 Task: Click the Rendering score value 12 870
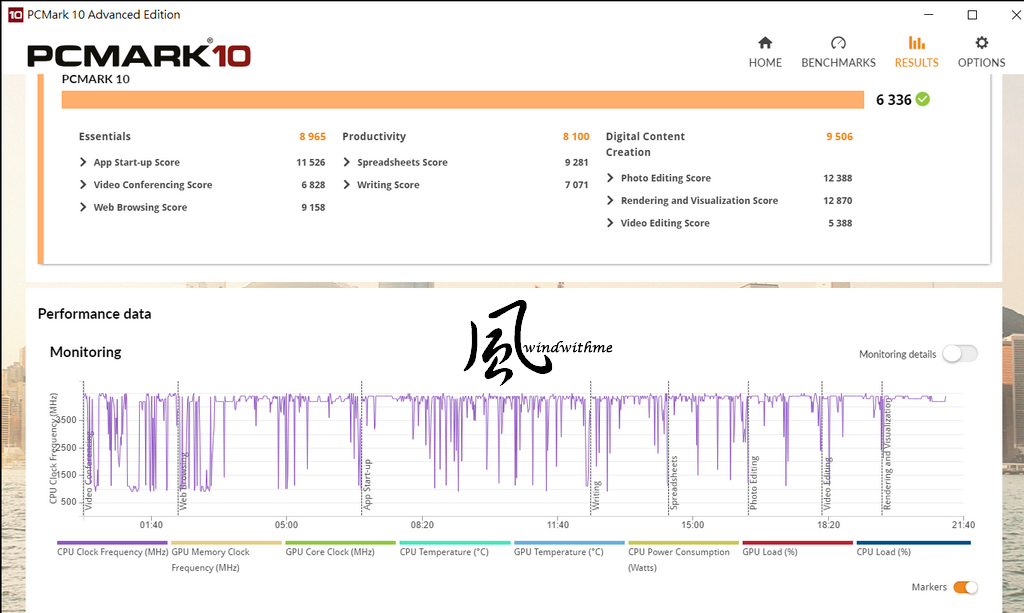tap(838, 200)
